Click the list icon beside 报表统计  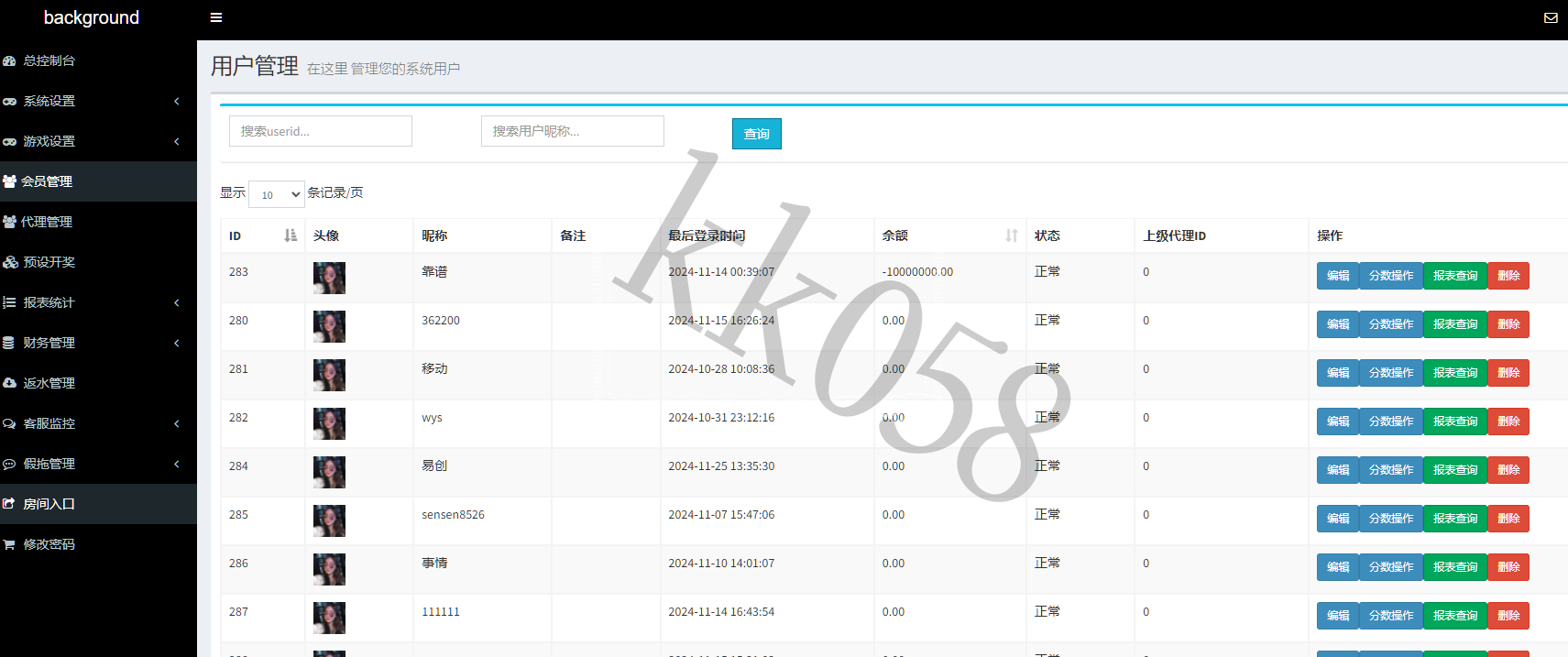click(x=9, y=302)
